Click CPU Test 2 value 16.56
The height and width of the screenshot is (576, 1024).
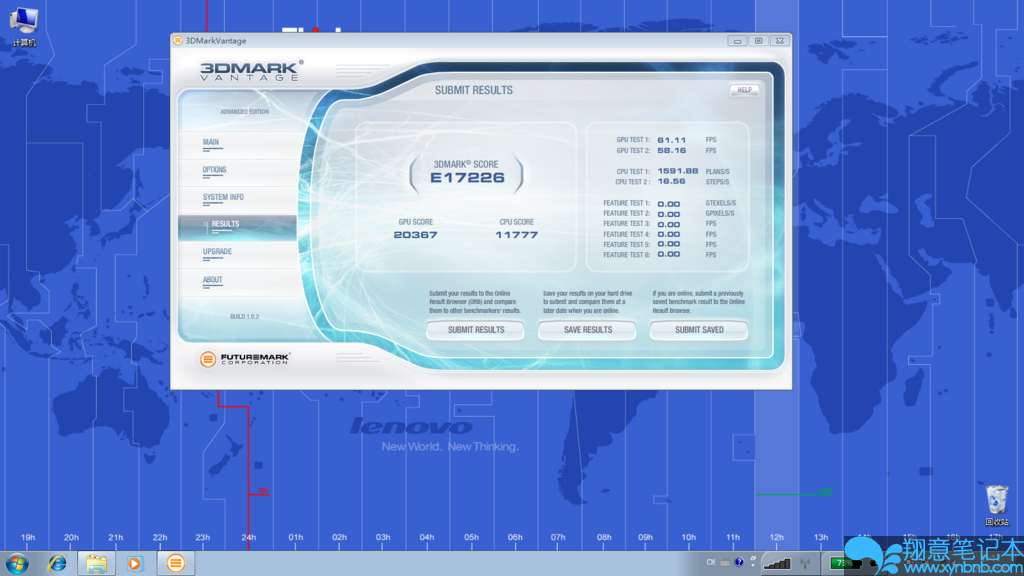pyautogui.click(x=671, y=182)
